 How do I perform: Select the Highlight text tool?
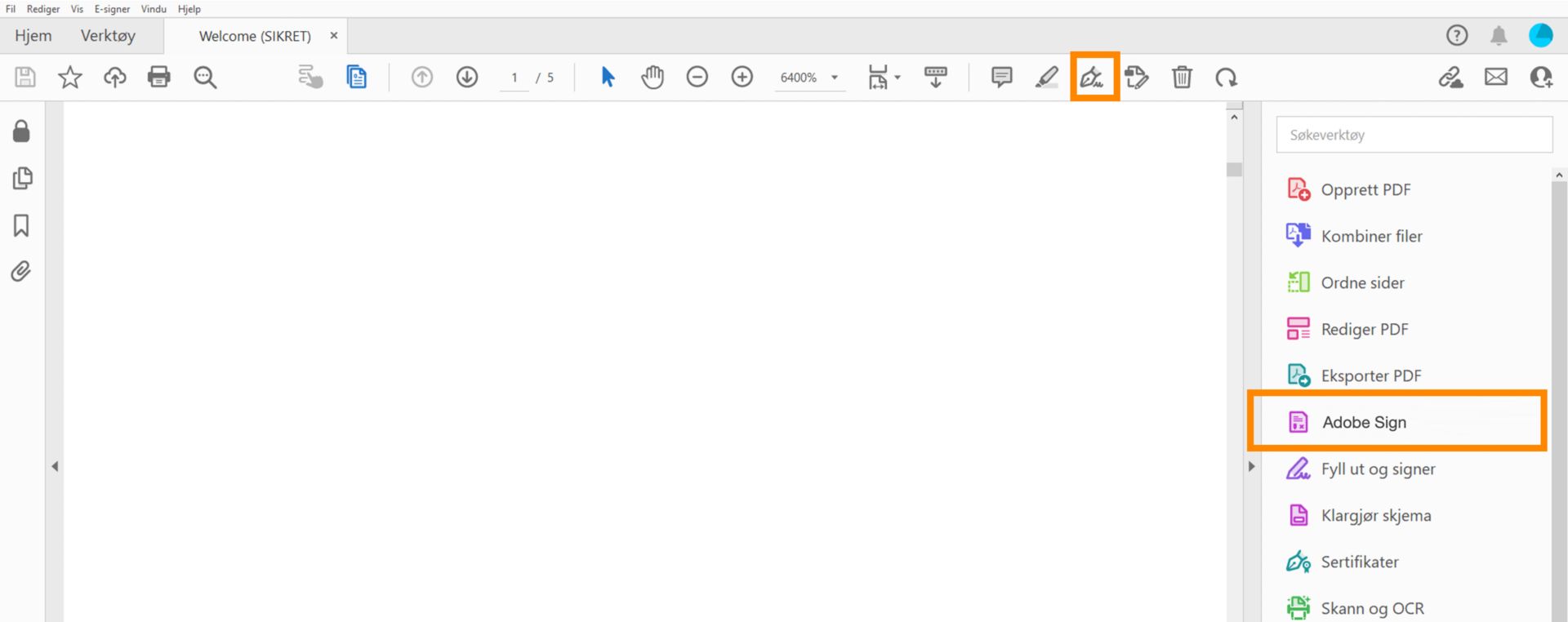(x=1047, y=78)
